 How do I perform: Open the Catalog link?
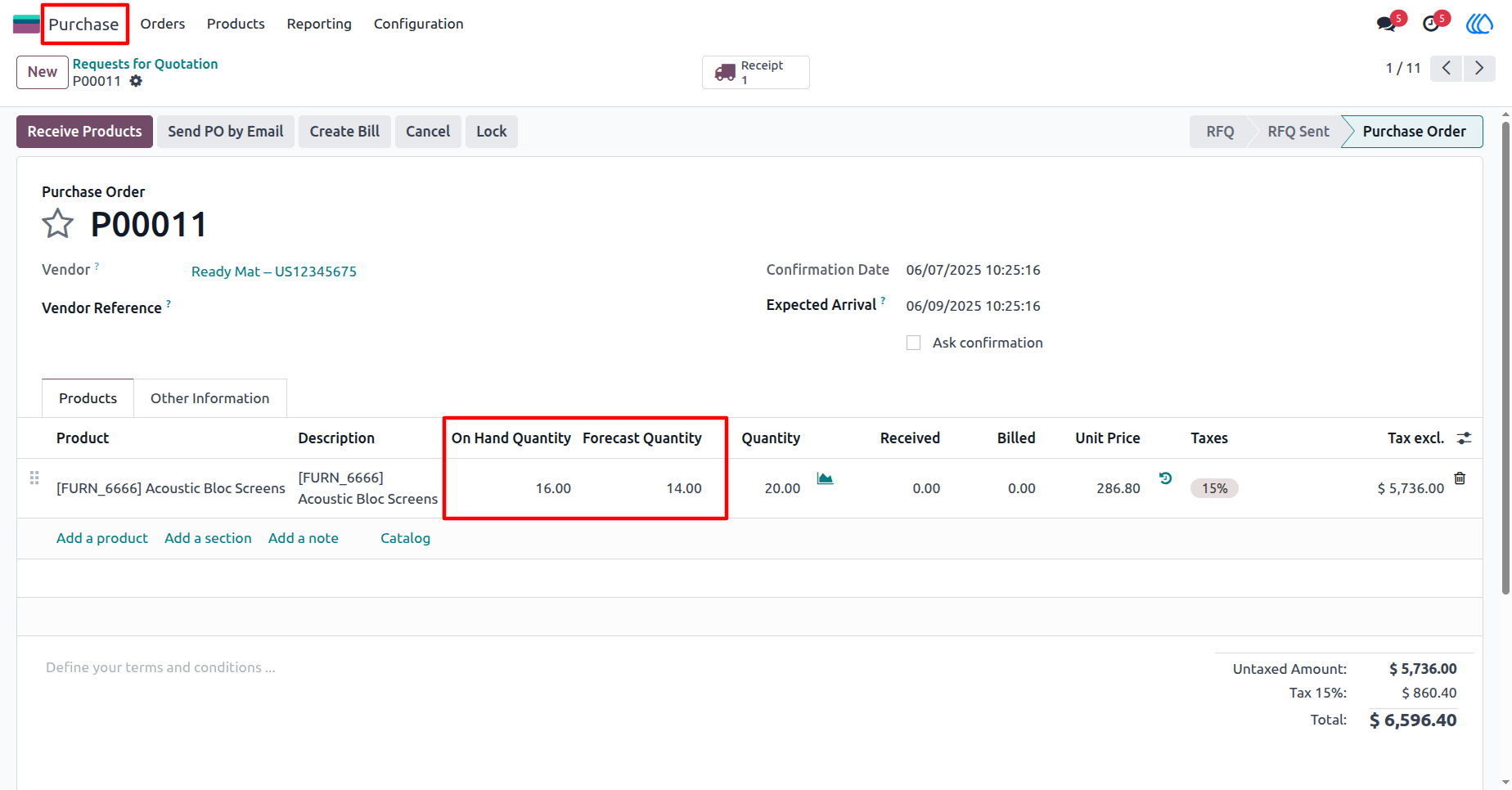click(405, 538)
